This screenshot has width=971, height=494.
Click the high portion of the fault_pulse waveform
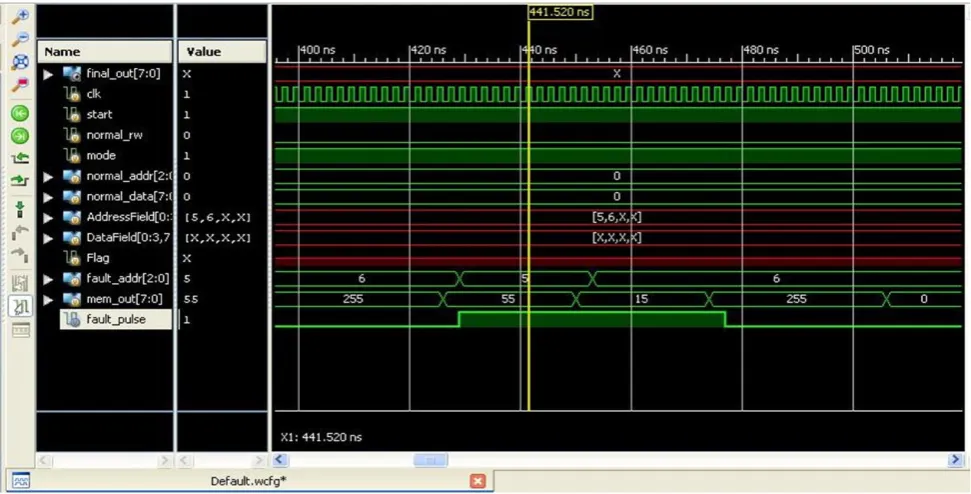[x=592, y=319]
